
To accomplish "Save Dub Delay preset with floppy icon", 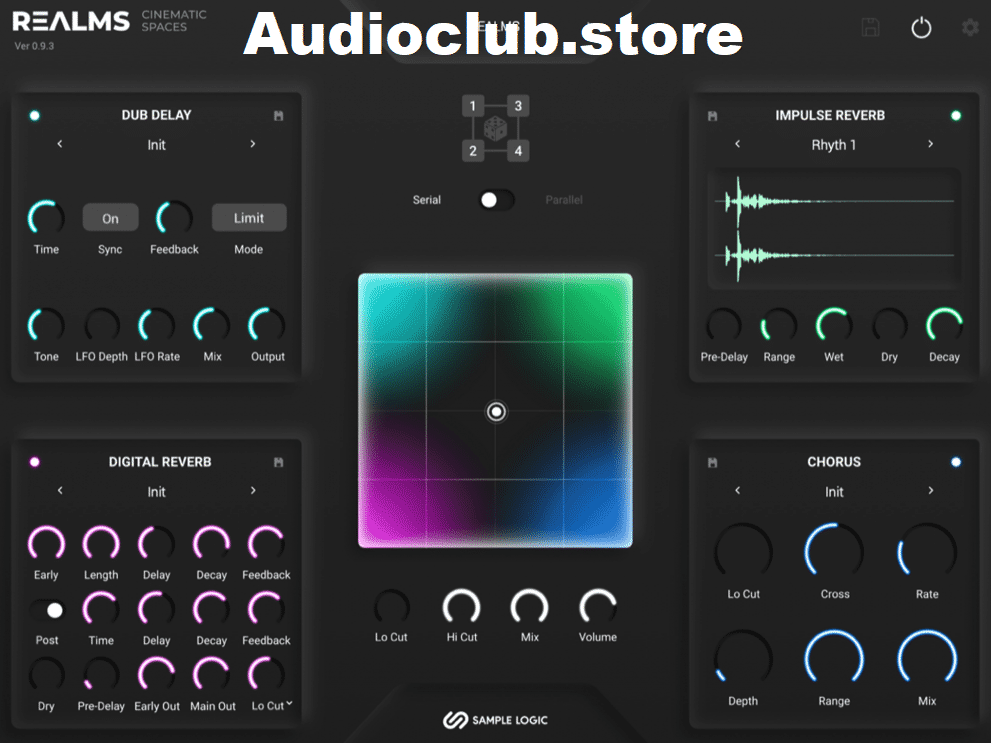I will point(279,116).
